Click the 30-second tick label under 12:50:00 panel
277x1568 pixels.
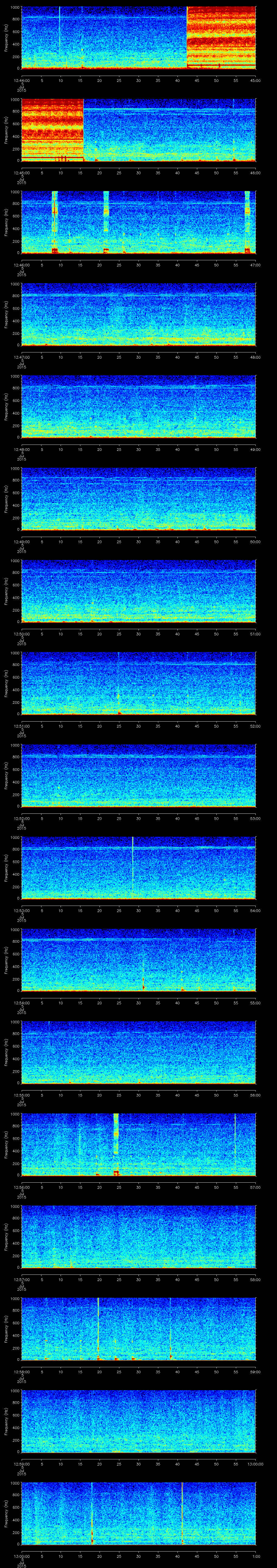(x=139, y=634)
